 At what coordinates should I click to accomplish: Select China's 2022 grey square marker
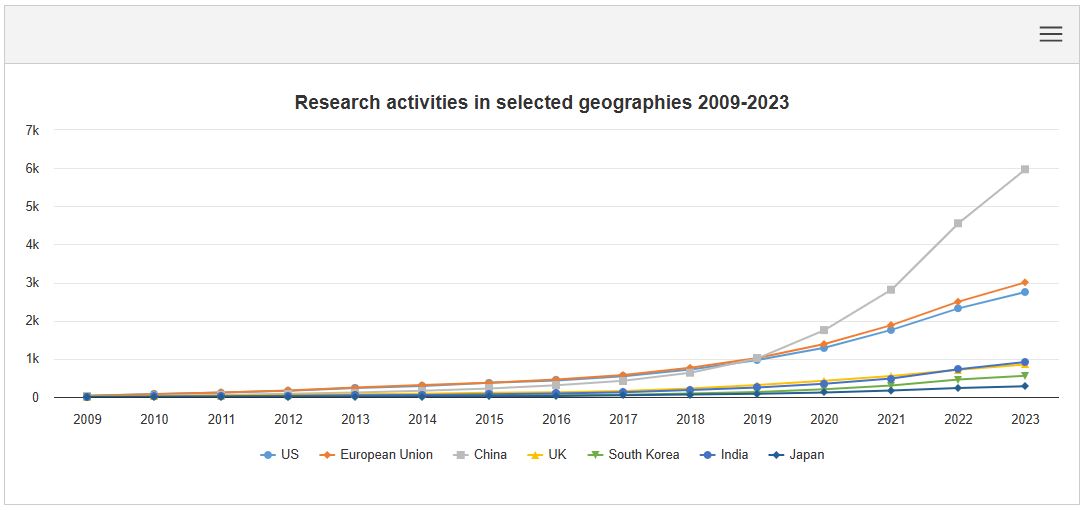coord(958,223)
